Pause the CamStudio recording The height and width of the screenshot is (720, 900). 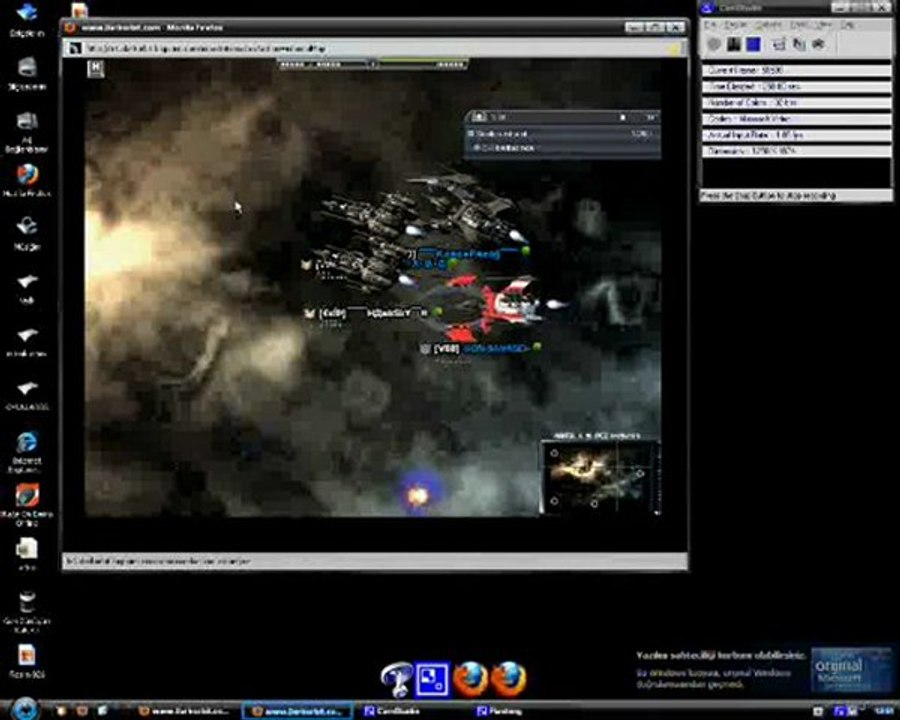[734, 44]
